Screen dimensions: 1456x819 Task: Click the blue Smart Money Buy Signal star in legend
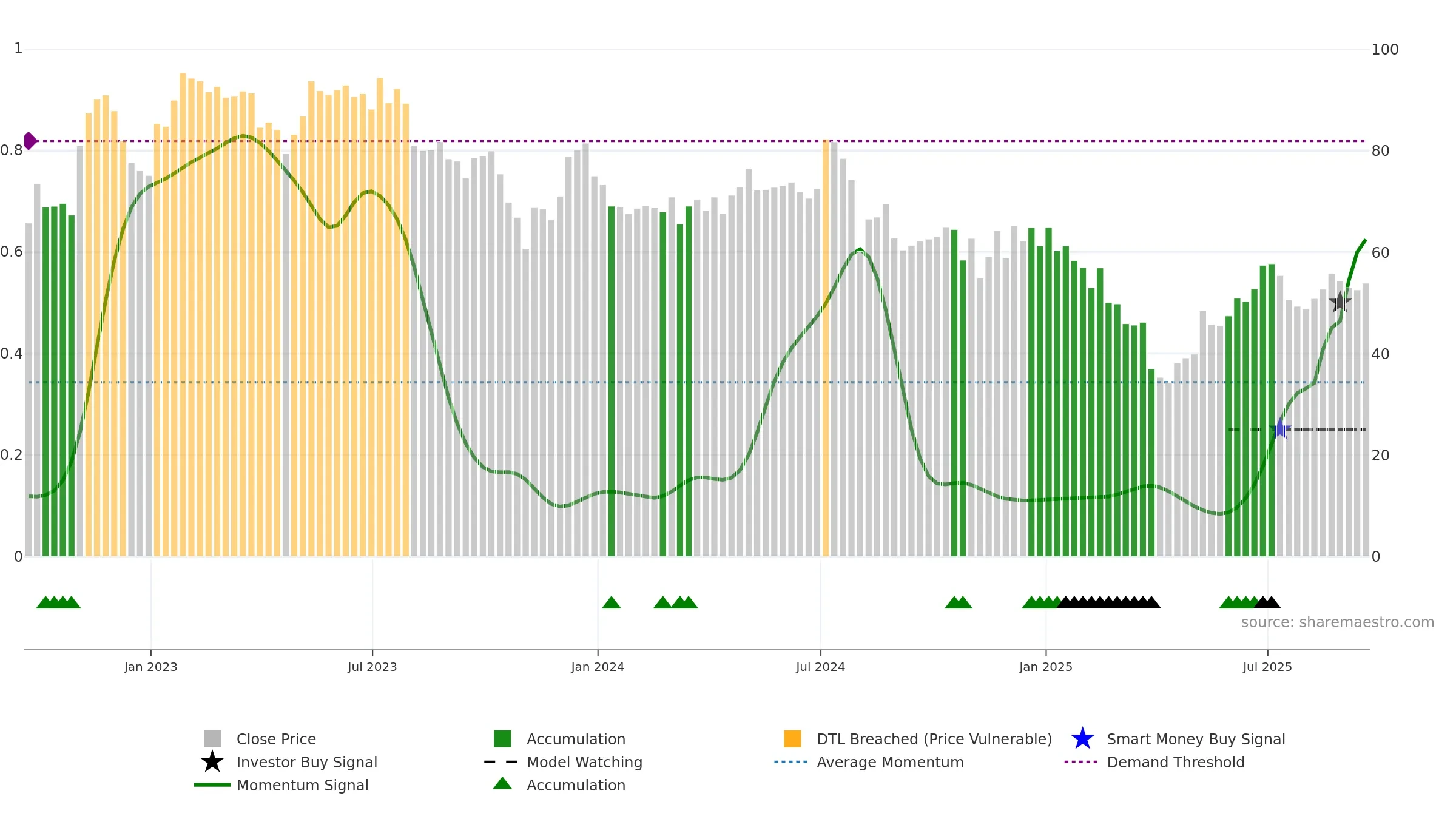[x=1082, y=739]
